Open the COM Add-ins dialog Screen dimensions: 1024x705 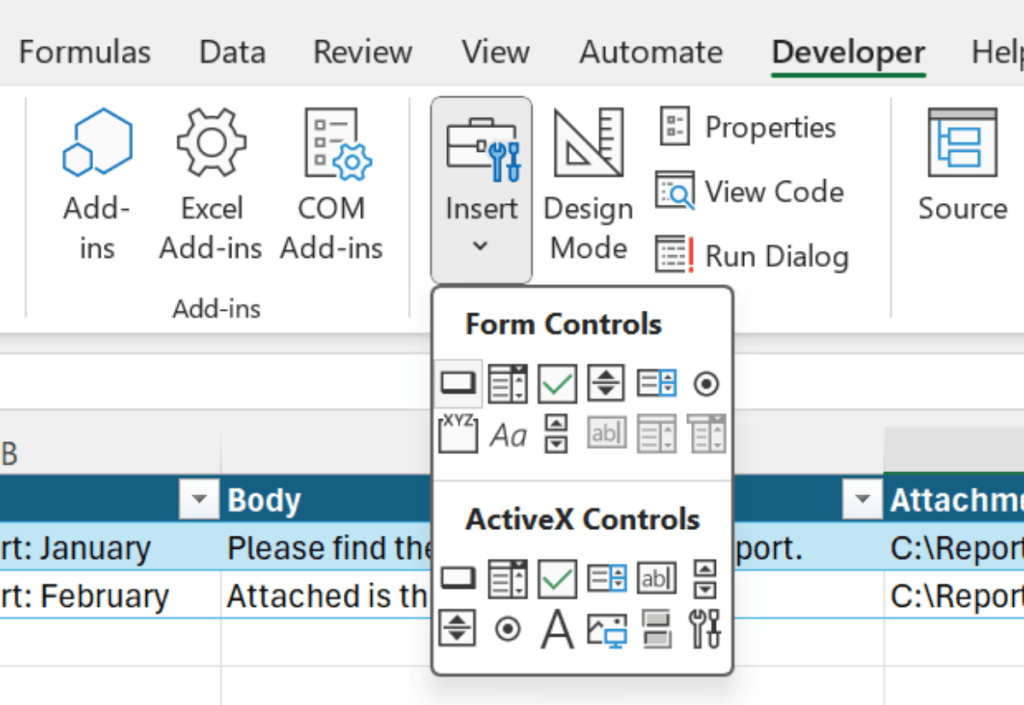[x=332, y=184]
